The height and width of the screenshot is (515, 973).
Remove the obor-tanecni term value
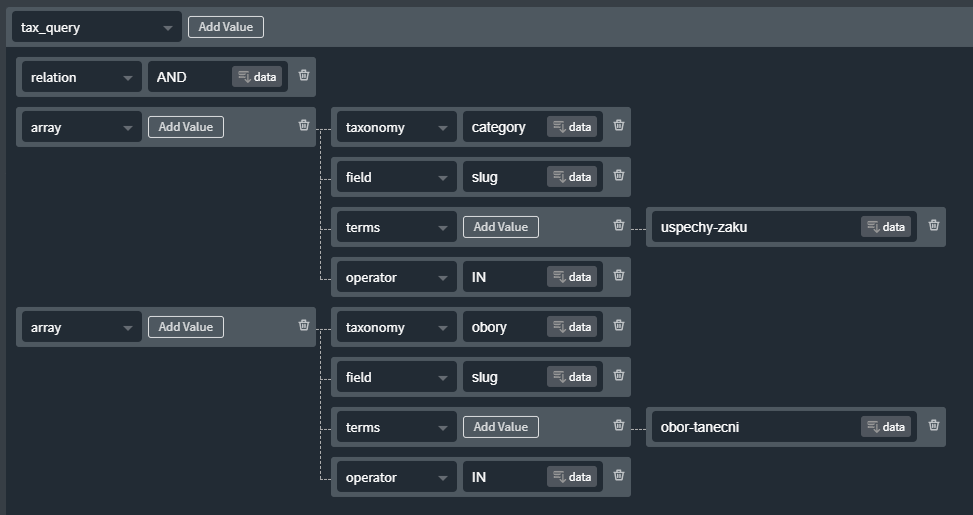(x=934, y=425)
